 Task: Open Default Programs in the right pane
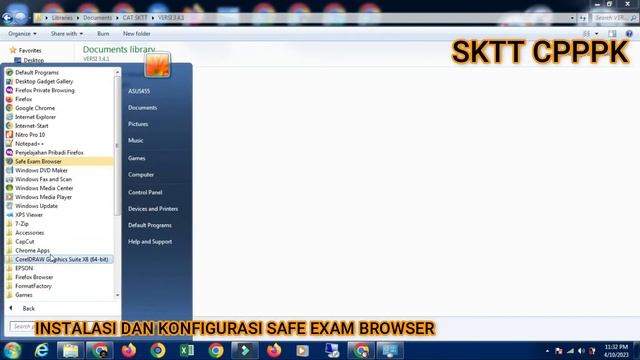coord(150,225)
